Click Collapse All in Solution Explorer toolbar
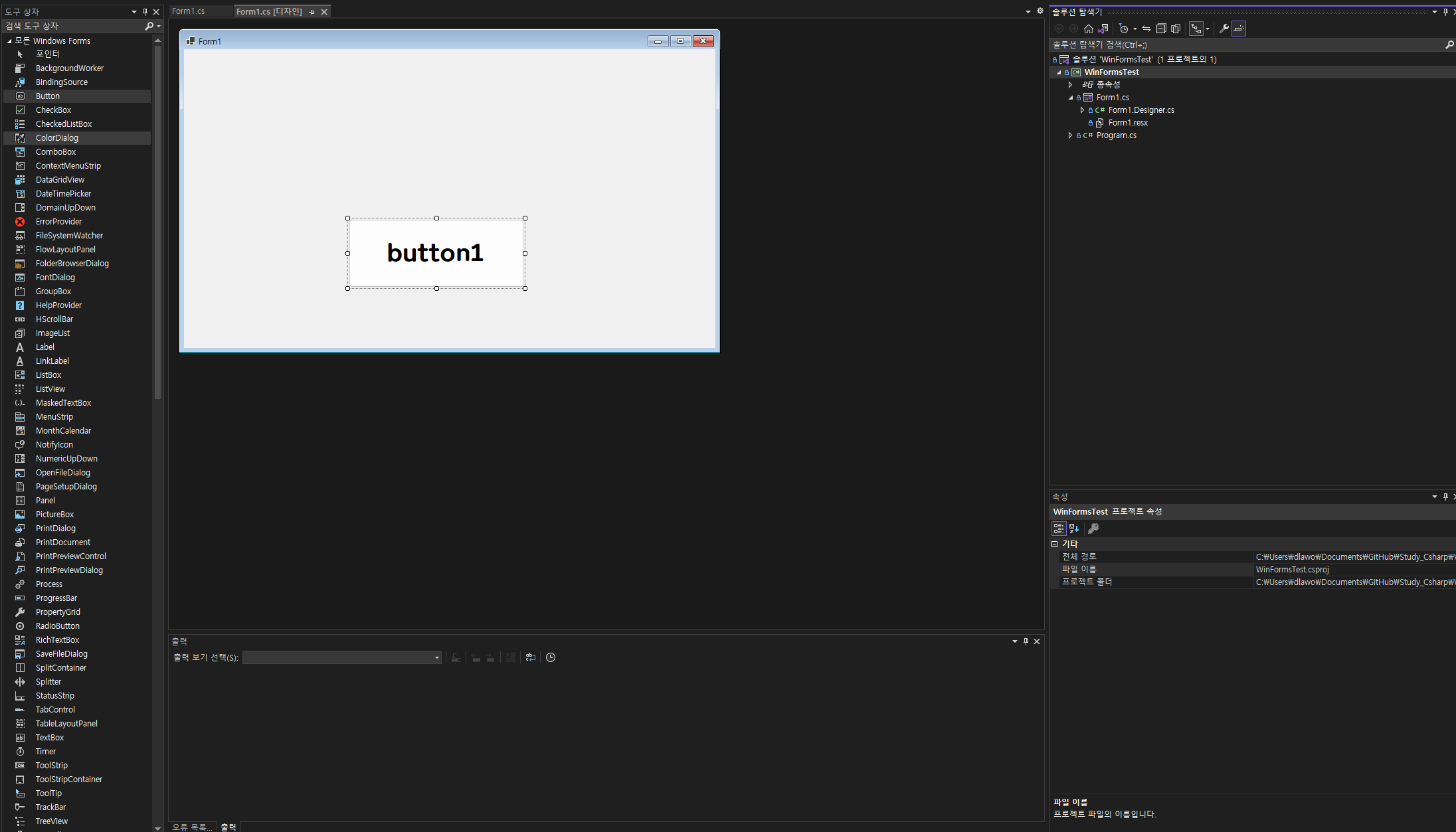Image resolution: width=1456 pixels, height=832 pixels. tap(1161, 29)
